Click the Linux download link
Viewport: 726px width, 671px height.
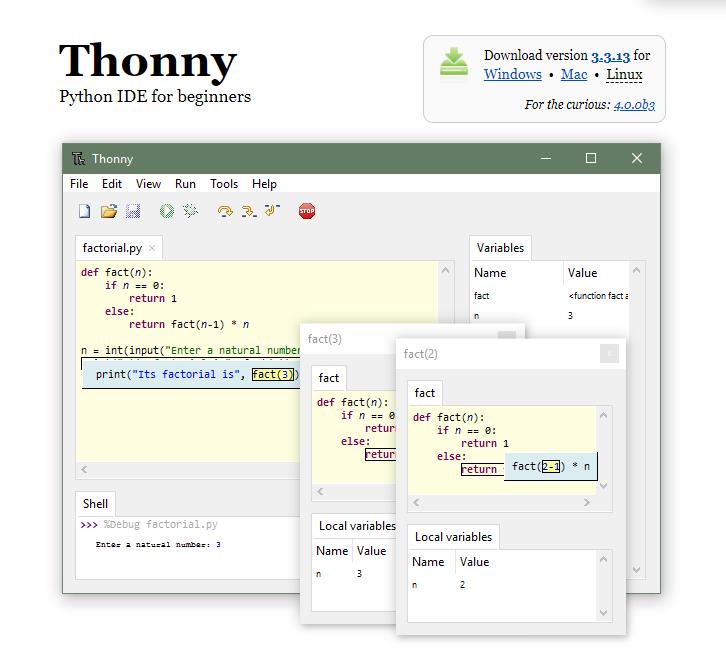(x=624, y=74)
